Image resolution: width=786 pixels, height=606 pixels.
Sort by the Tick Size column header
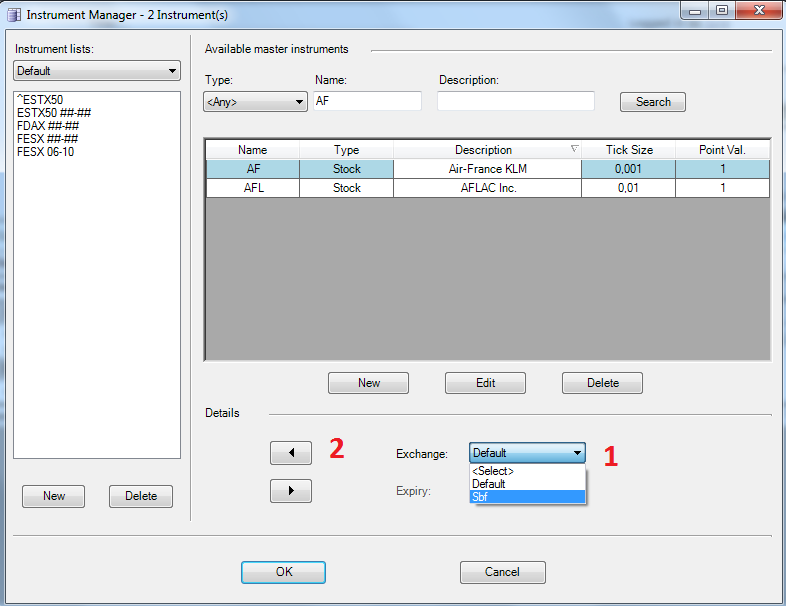click(629, 150)
